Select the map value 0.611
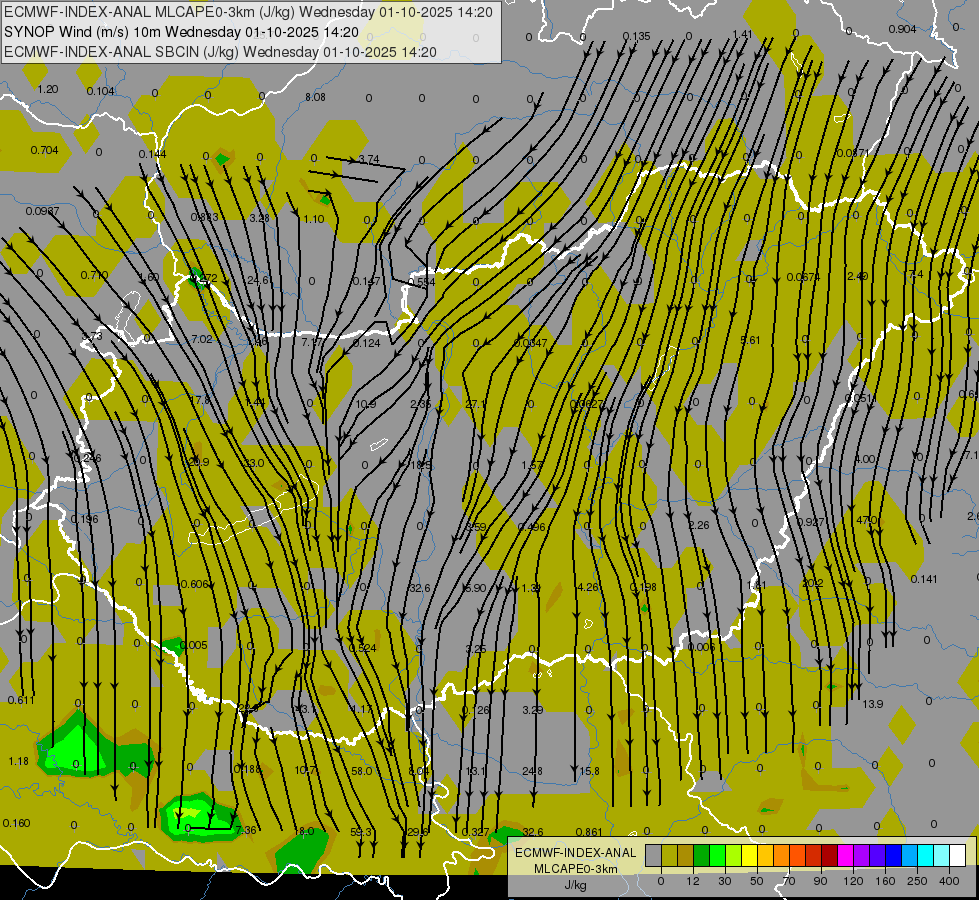979x900 pixels. pyautogui.click(x=21, y=700)
